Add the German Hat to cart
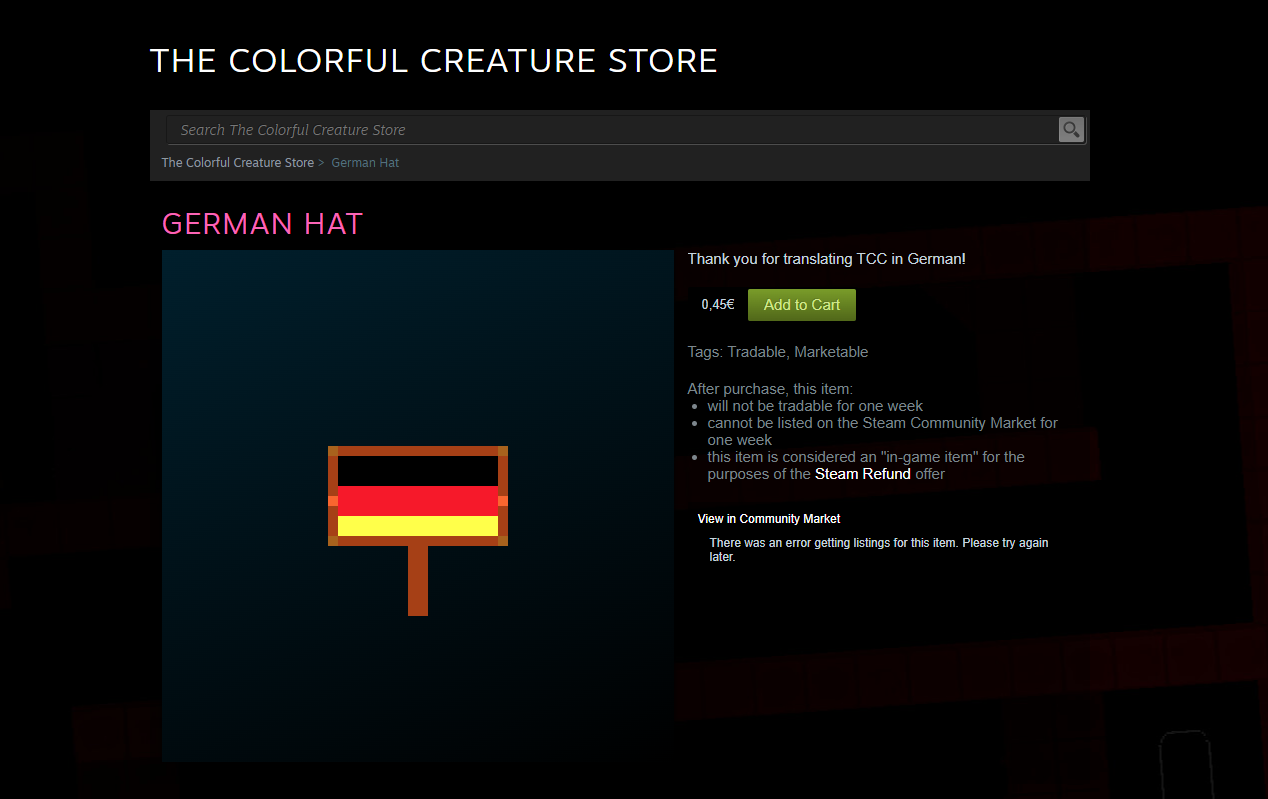The height and width of the screenshot is (799, 1268). point(802,305)
